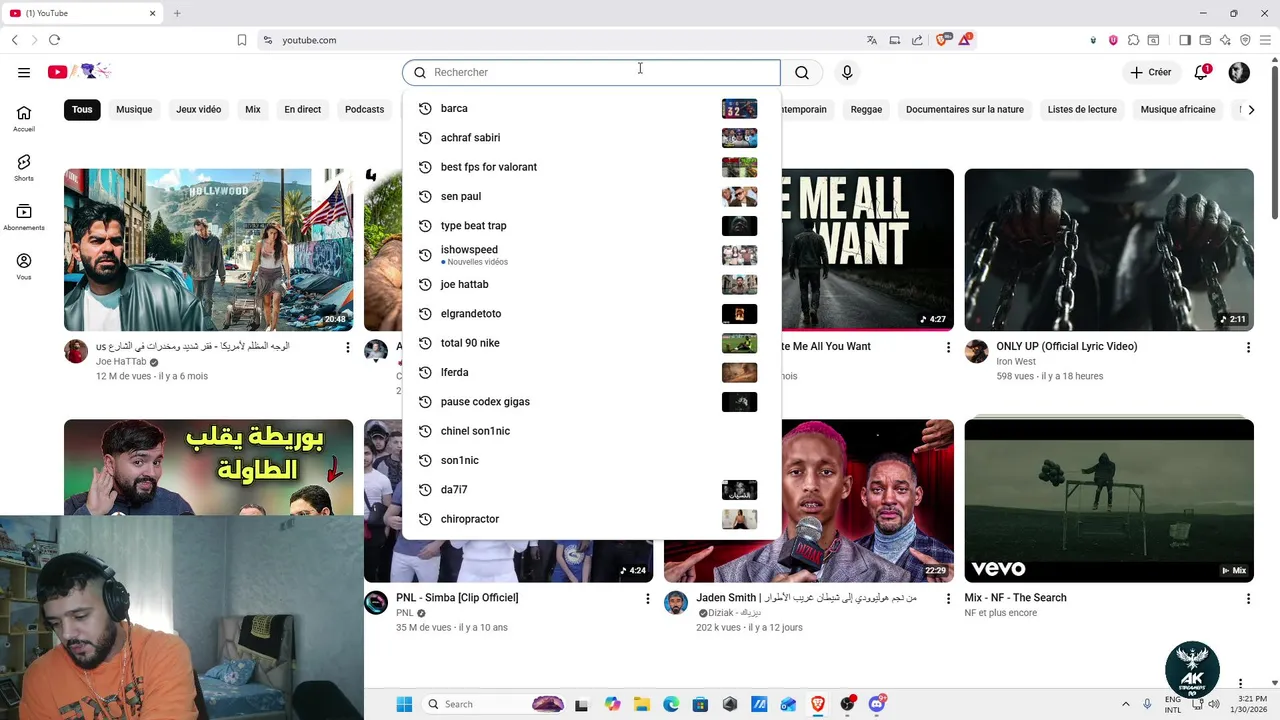Open options for Mix NF The Search
Screen dimensions: 1280x720
(x=1248, y=598)
